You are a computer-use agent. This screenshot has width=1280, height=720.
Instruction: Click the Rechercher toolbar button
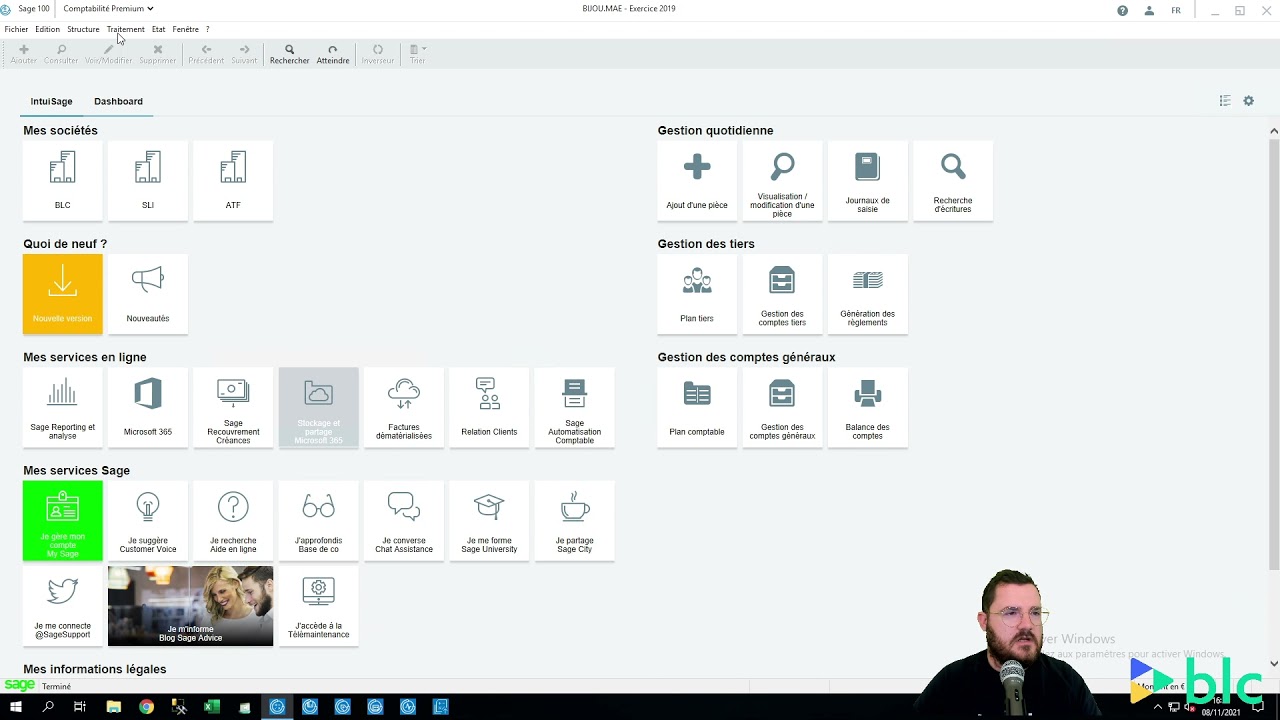(x=289, y=54)
